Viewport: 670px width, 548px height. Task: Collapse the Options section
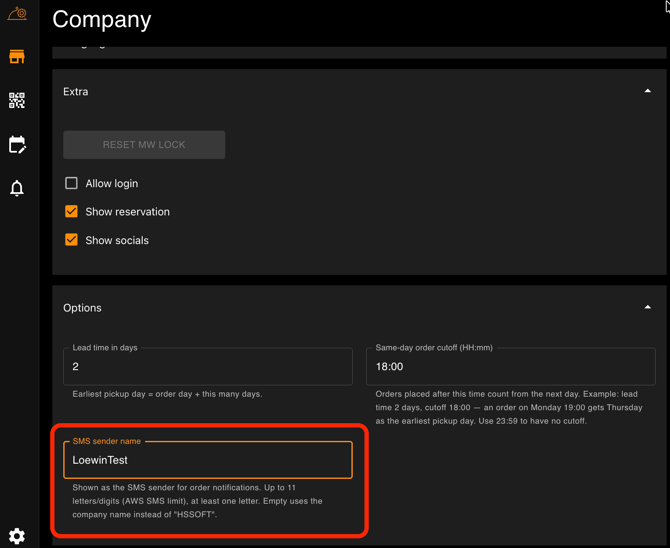(648, 307)
